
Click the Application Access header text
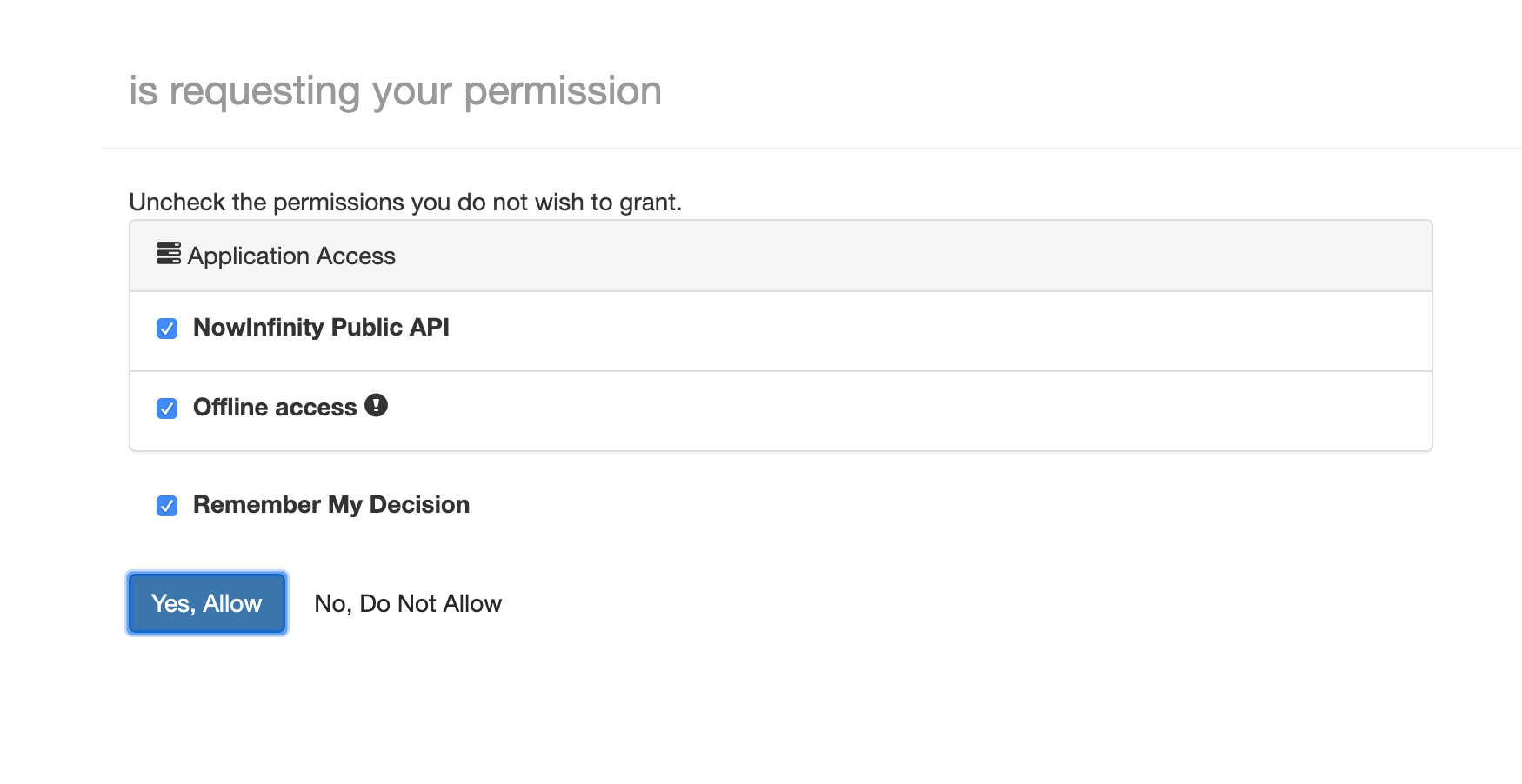[291, 256]
